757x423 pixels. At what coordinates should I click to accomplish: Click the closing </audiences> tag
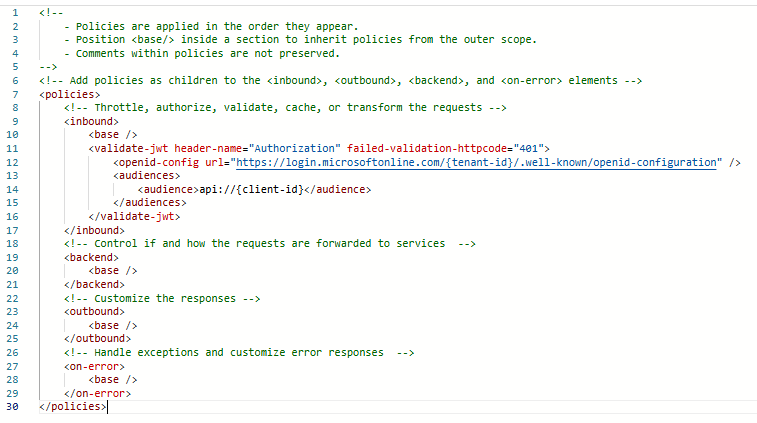150,203
